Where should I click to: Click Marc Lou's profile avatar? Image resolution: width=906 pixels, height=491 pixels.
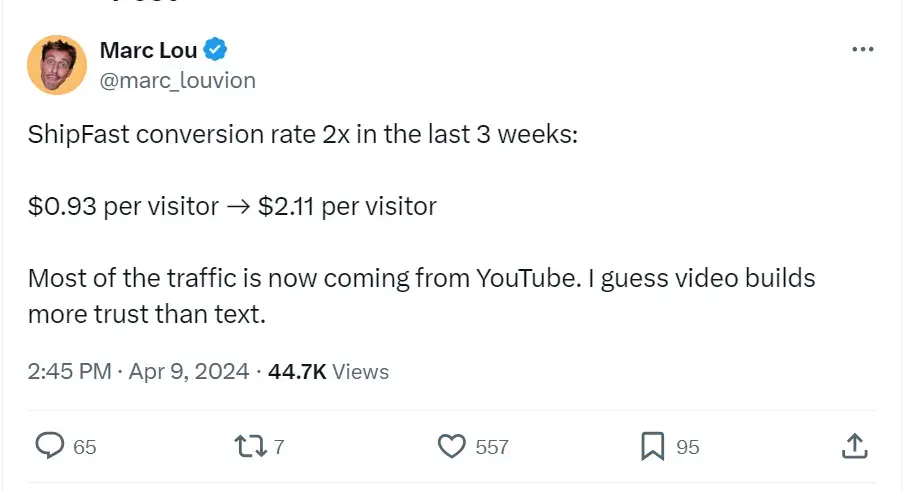pyautogui.click(x=57, y=65)
